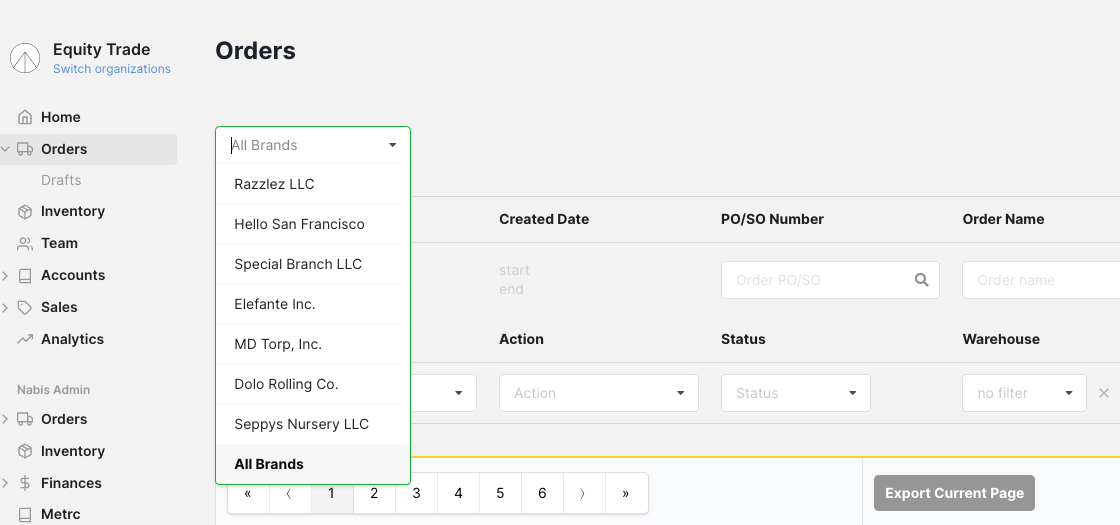This screenshot has height=525, width=1120.
Task: Open Team using the people icon
Action: click(x=25, y=243)
